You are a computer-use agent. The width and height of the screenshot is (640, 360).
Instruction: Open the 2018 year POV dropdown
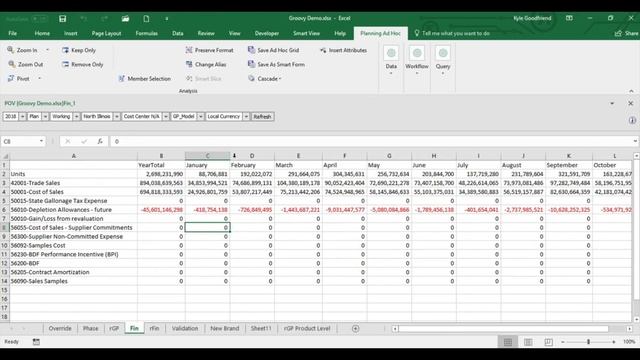22,117
